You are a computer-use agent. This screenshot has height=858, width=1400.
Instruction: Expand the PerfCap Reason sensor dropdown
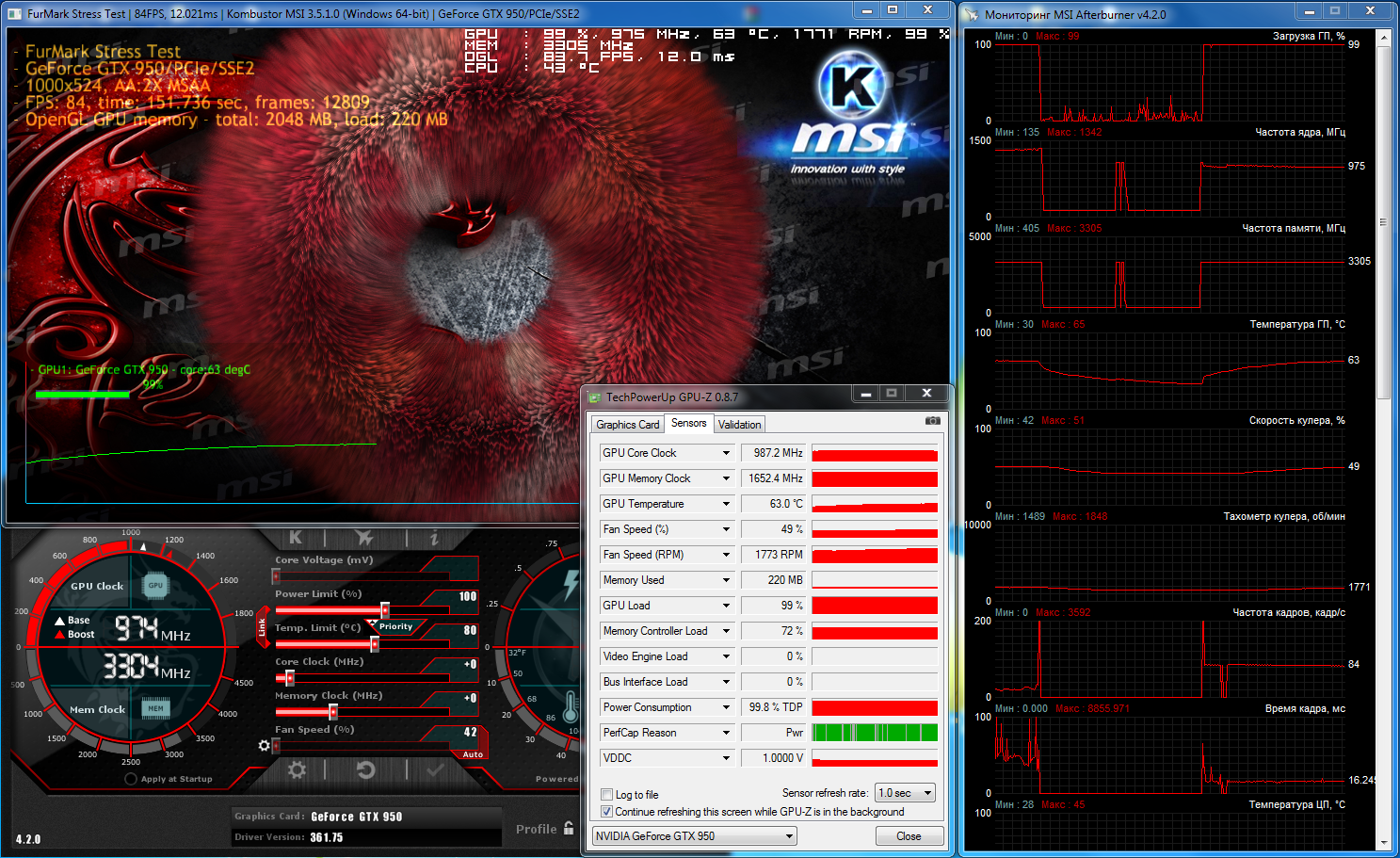(x=726, y=733)
